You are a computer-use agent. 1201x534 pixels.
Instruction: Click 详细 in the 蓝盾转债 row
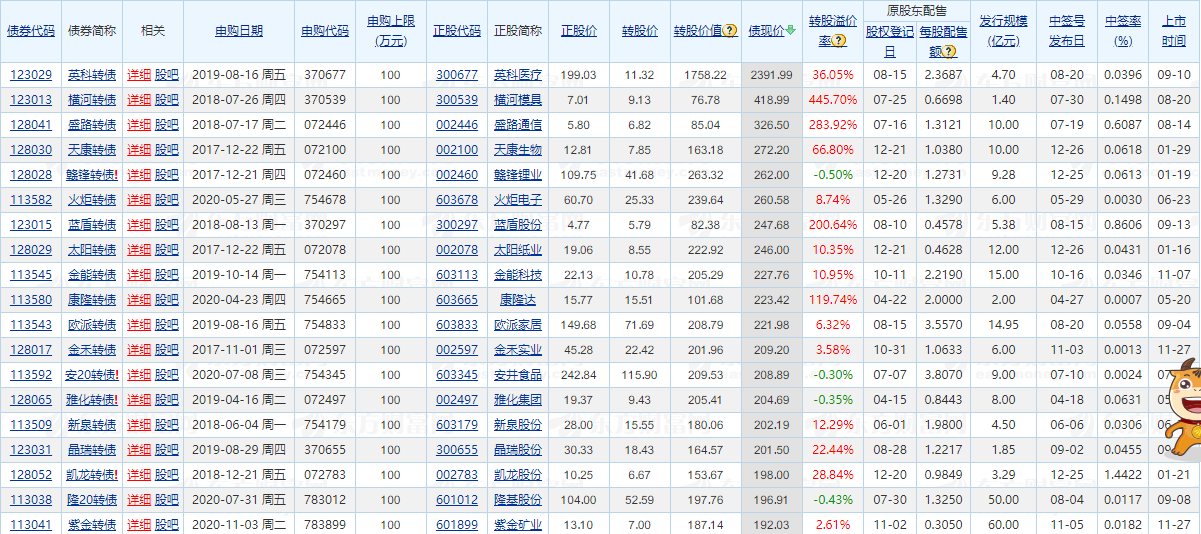[139, 225]
